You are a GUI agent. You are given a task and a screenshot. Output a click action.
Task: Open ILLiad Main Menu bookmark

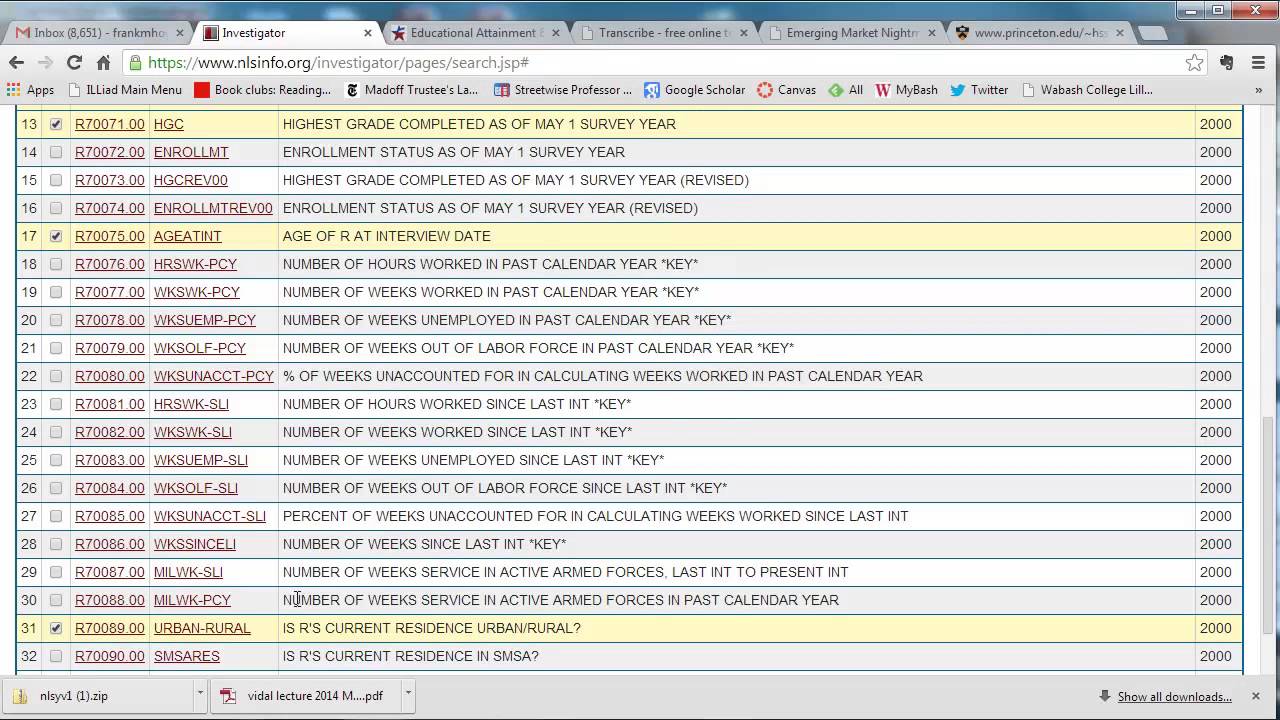click(x=125, y=90)
